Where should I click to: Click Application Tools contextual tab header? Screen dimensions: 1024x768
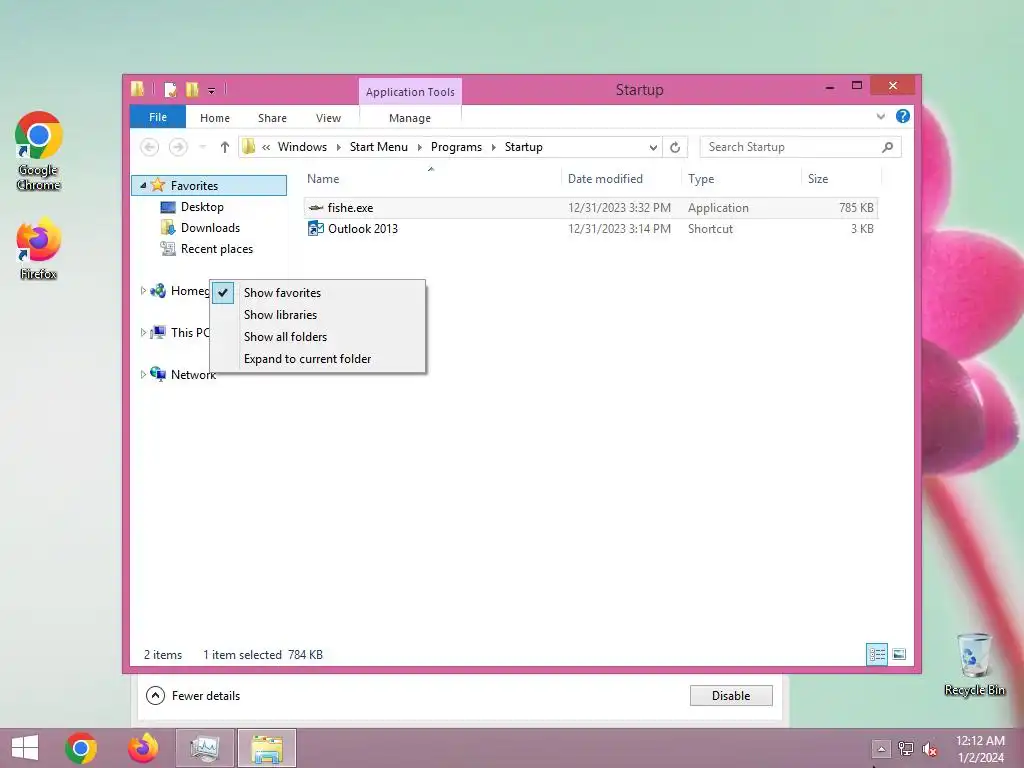(x=410, y=92)
